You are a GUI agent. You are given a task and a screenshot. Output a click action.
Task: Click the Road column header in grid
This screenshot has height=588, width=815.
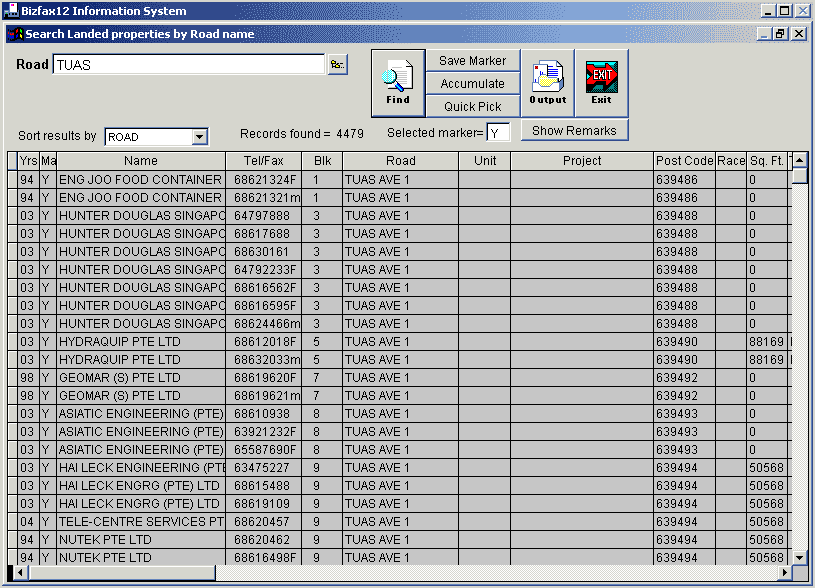[x=401, y=161]
